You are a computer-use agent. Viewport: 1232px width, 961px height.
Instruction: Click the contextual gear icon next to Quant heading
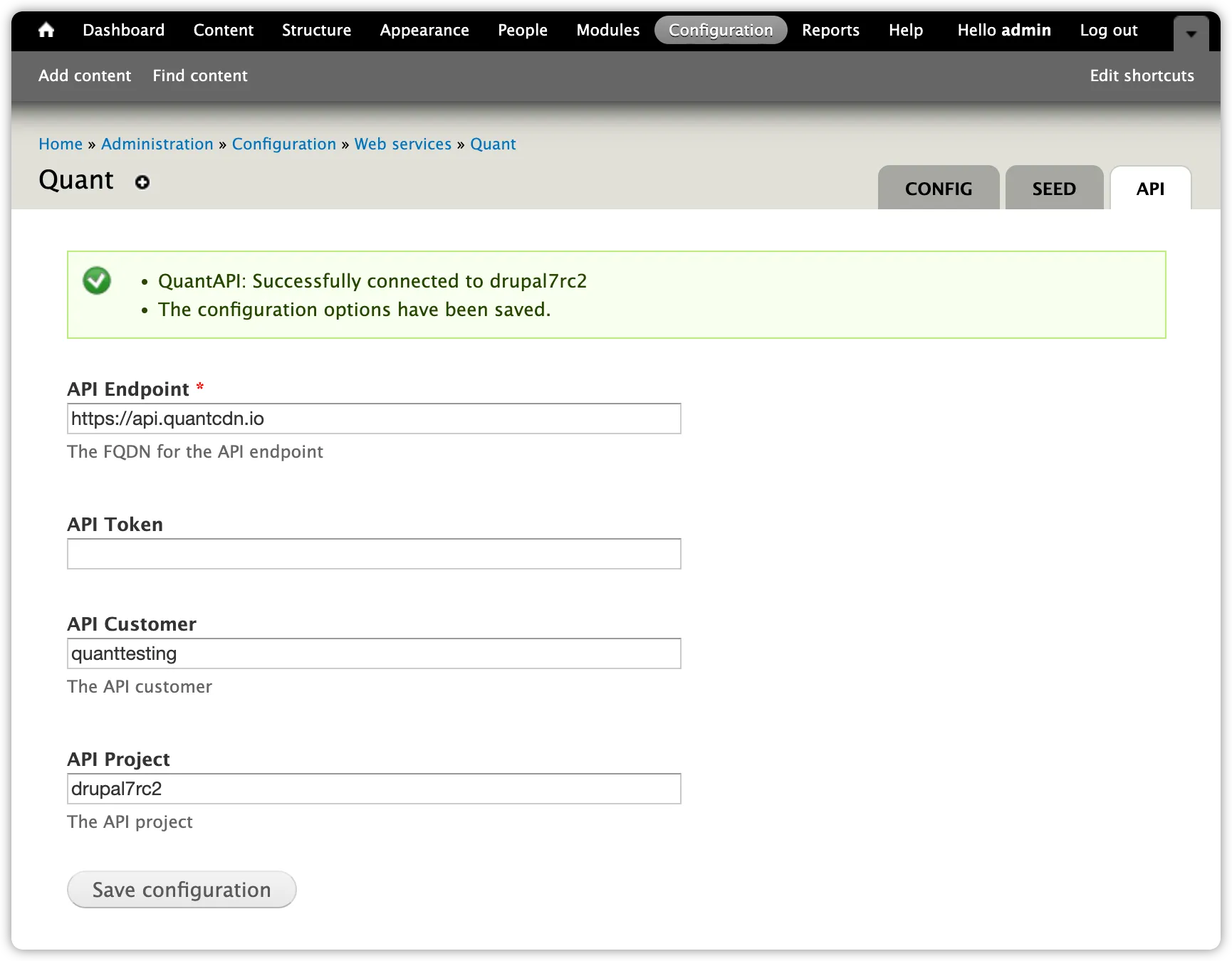142,182
